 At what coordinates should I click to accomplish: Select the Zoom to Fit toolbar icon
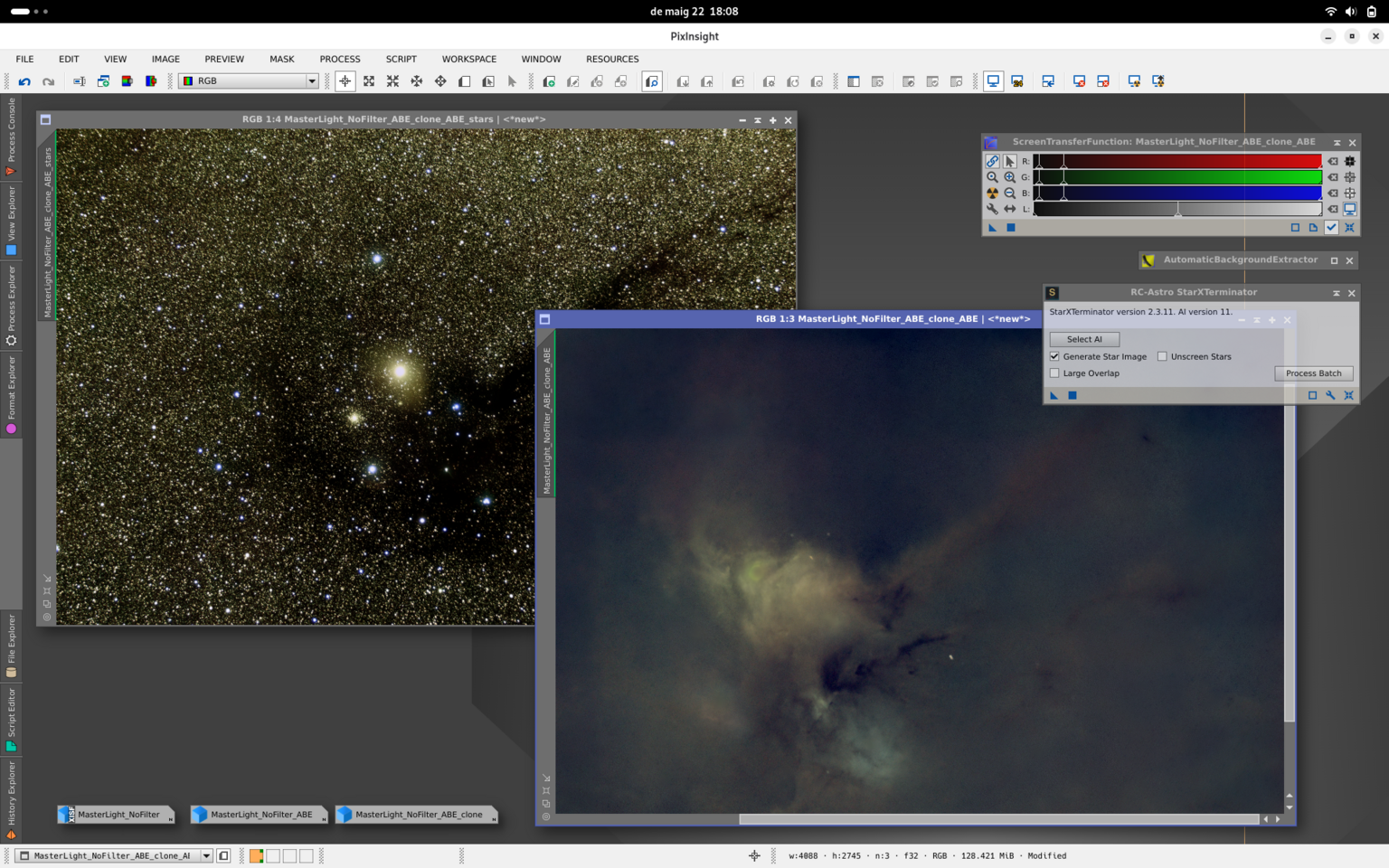click(369, 81)
